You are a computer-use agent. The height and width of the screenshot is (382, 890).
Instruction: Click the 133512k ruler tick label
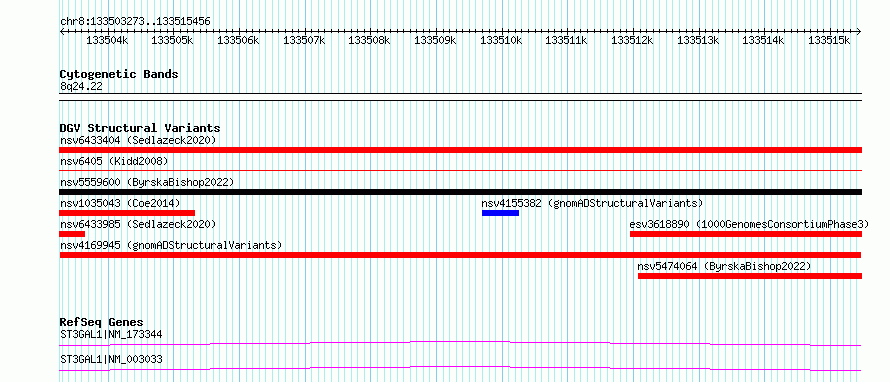[632, 40]
